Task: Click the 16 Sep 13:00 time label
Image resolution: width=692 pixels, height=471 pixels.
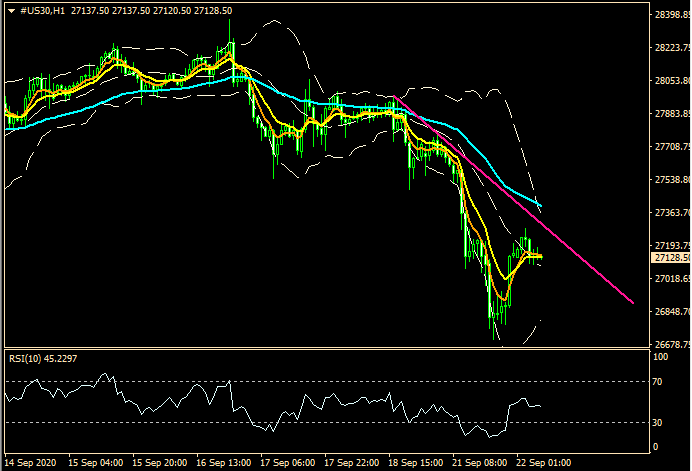Action: click(x=224, y=463)
